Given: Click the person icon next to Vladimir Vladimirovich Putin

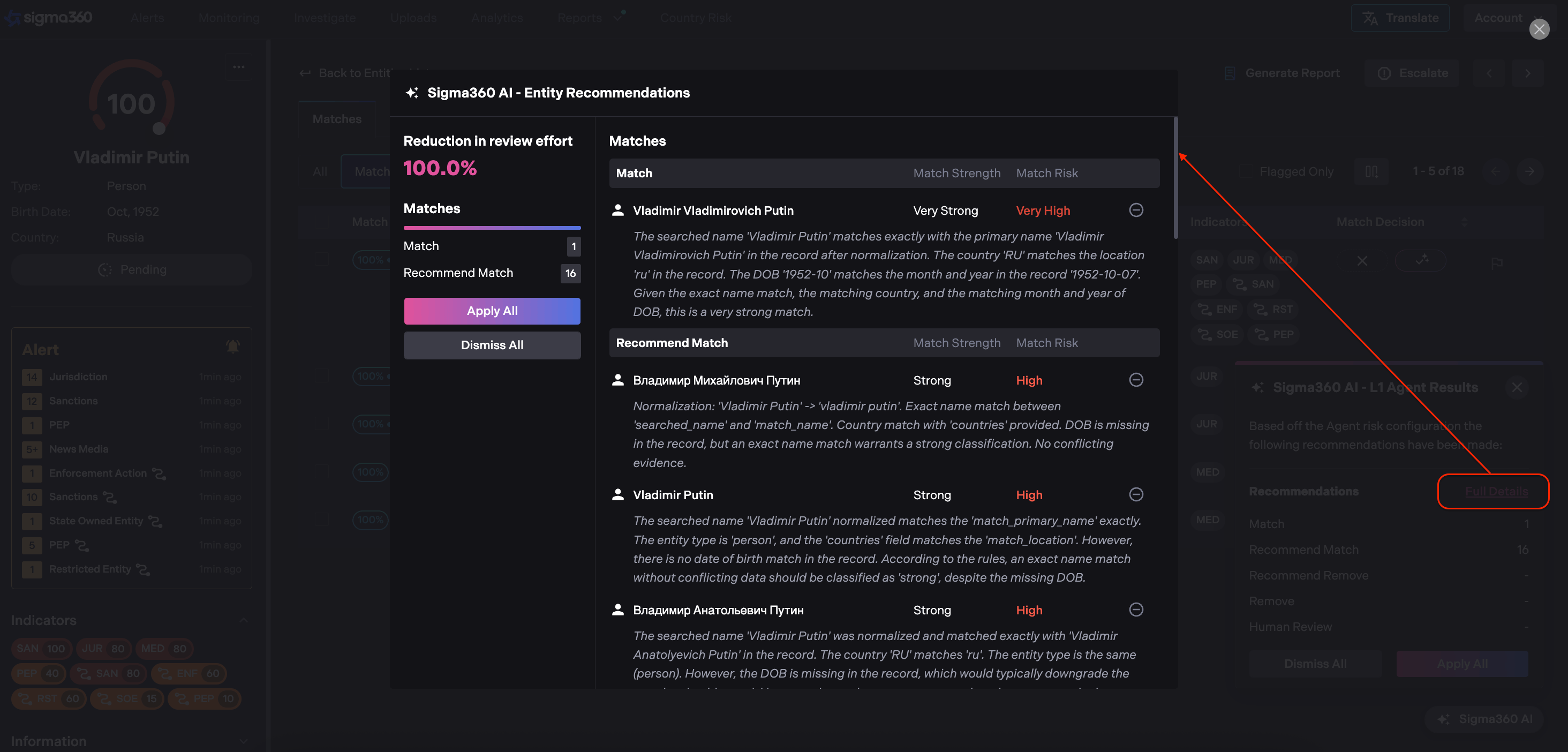Looking at the screenshot, I should coord(617,210).
